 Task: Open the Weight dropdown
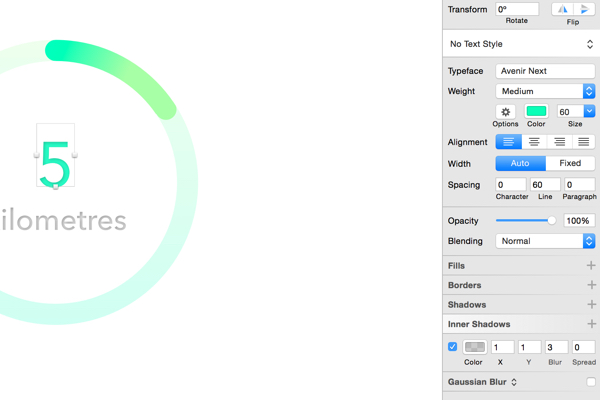(545, 91)
